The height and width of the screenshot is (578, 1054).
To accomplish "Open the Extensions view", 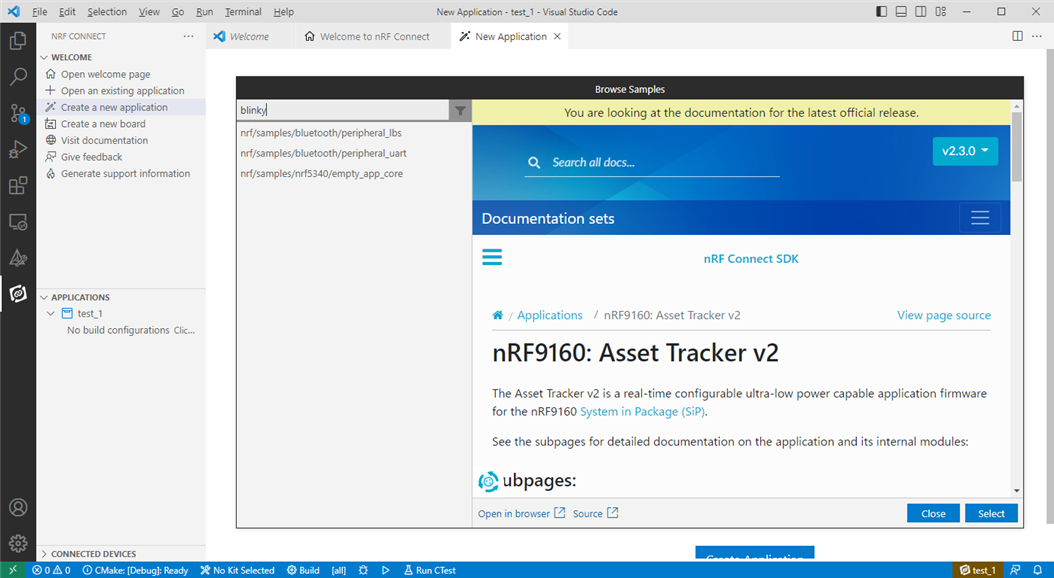I will [x=18, y=185].
